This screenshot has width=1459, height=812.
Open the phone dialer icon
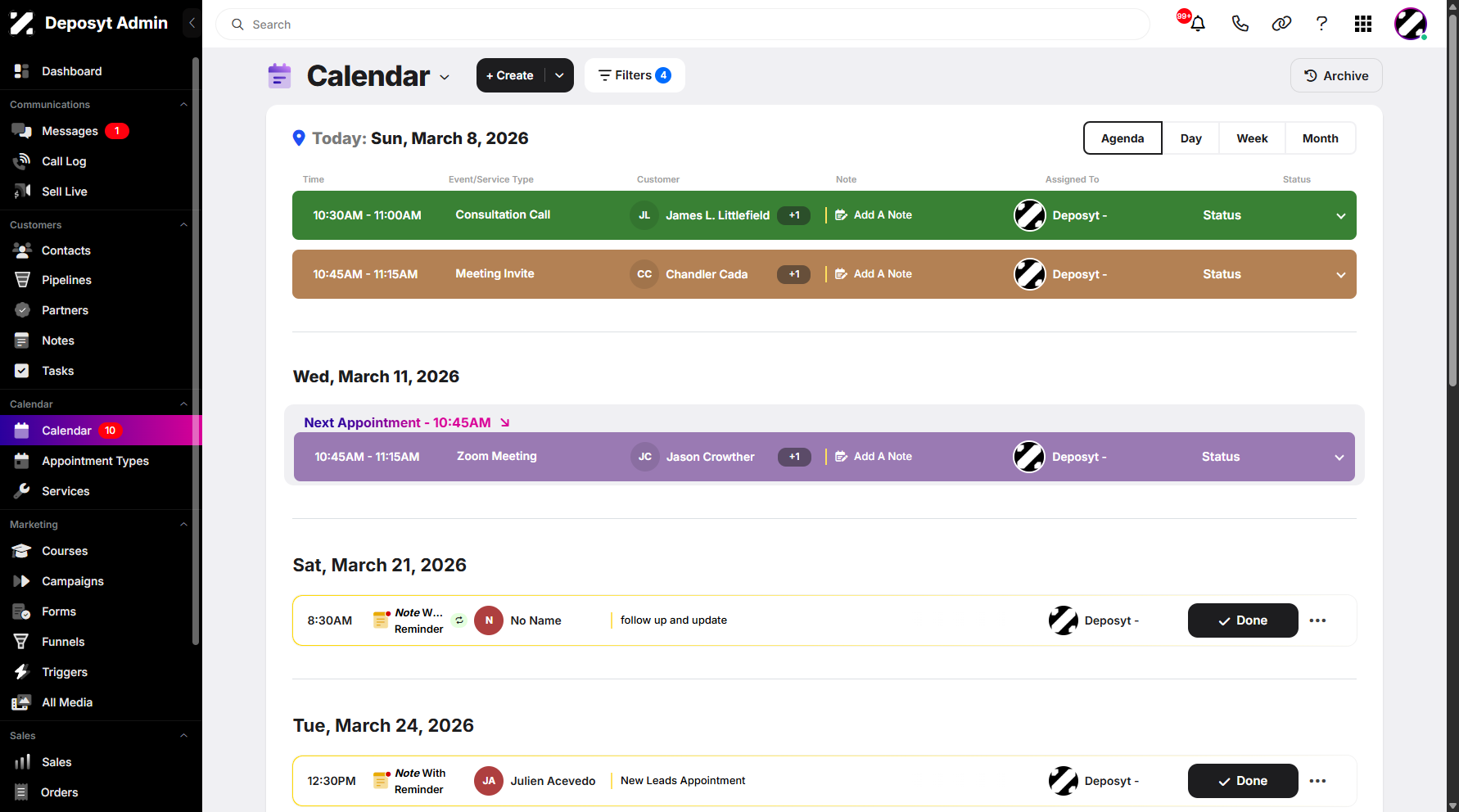pyautogui.click(x=1240, y=24)
